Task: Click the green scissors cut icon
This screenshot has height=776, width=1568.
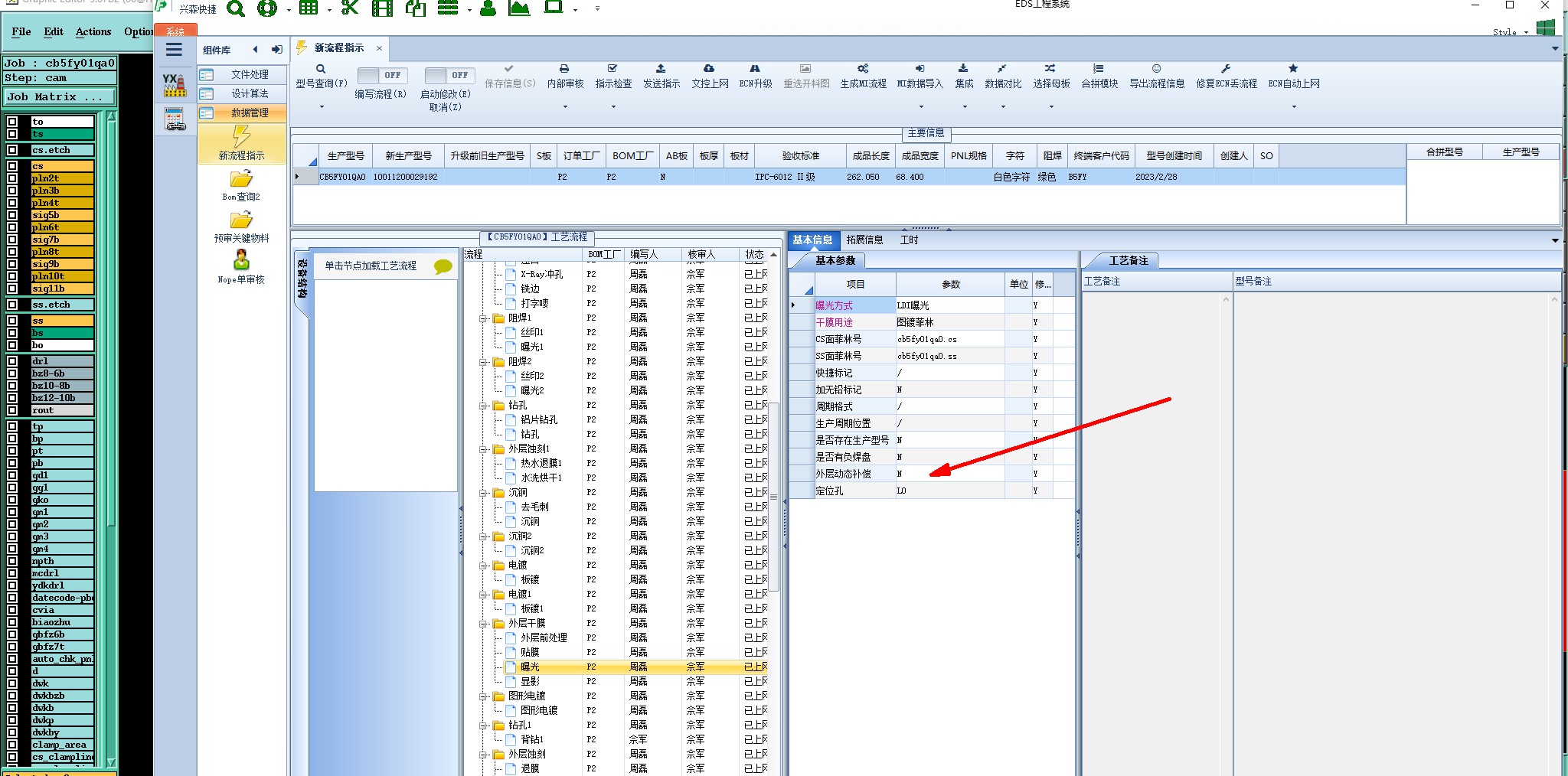Action: pos(350,8)
